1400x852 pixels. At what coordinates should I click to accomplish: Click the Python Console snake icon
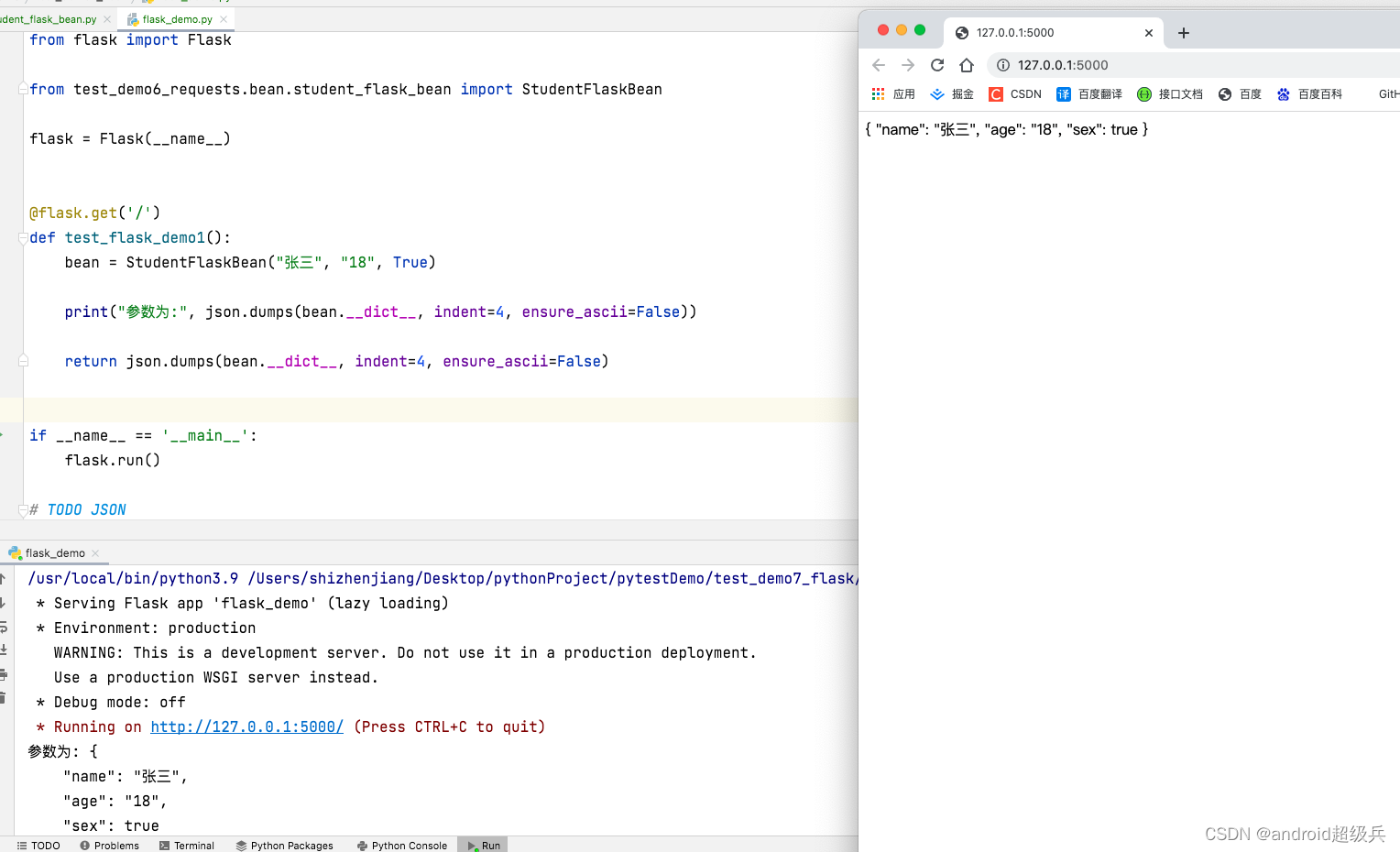pos(362,846)
